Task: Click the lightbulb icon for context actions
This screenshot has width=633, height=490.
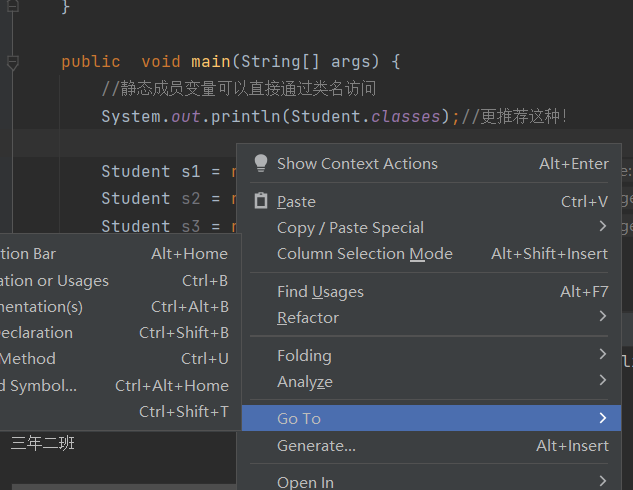Action: click(261, 163)
